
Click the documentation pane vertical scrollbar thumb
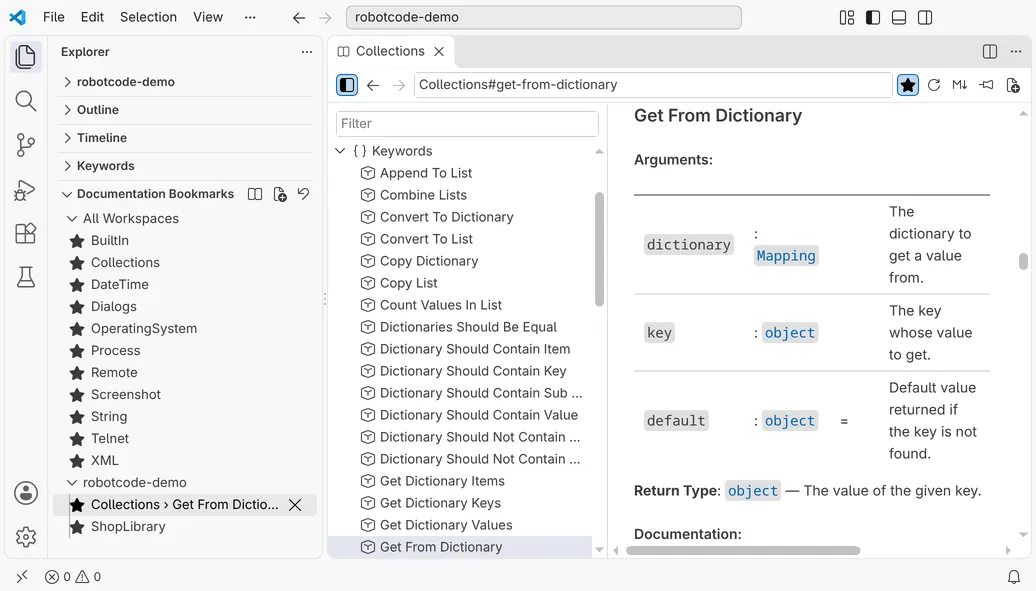click(1023, 262)
